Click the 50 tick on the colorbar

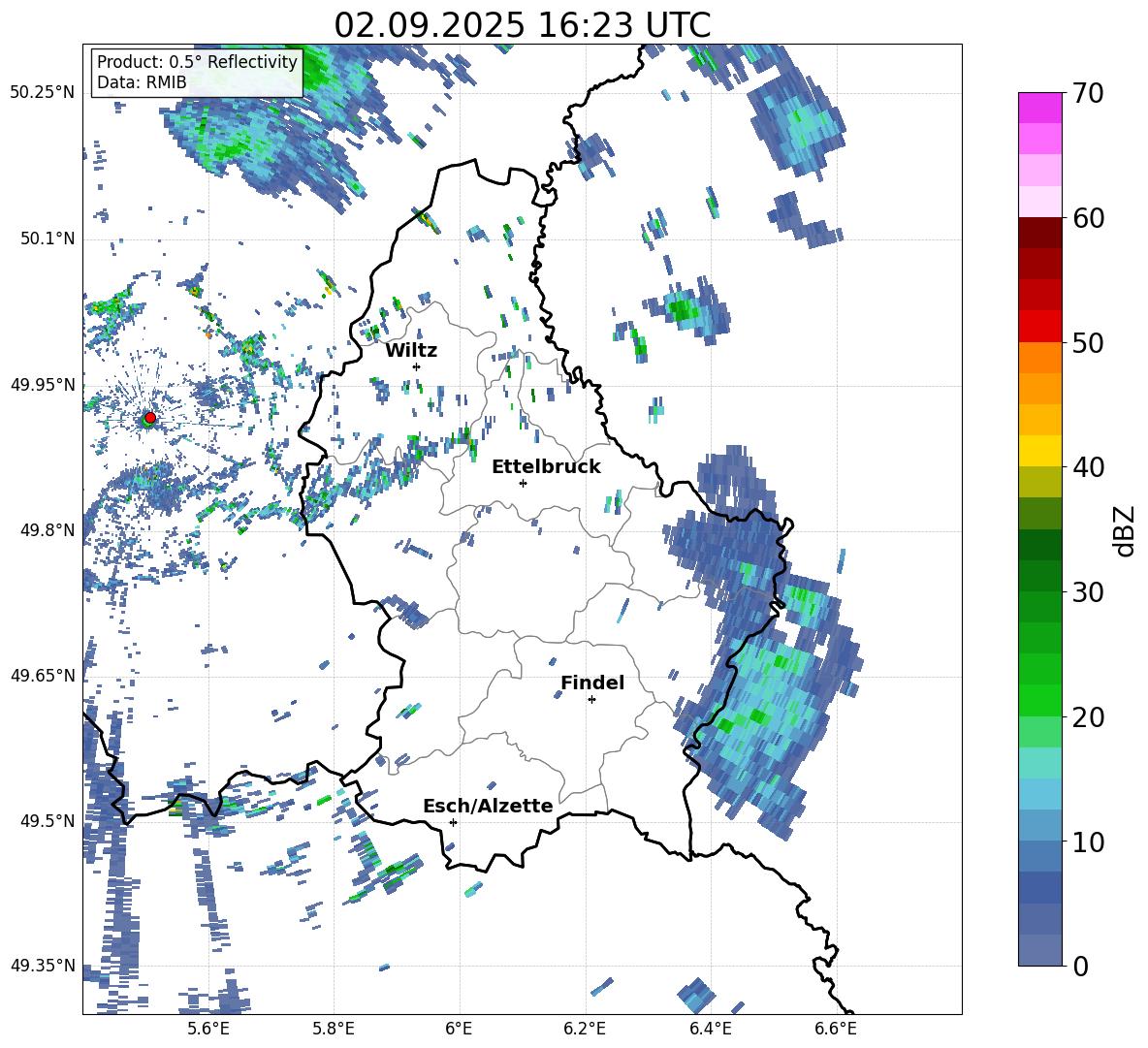1088,343
